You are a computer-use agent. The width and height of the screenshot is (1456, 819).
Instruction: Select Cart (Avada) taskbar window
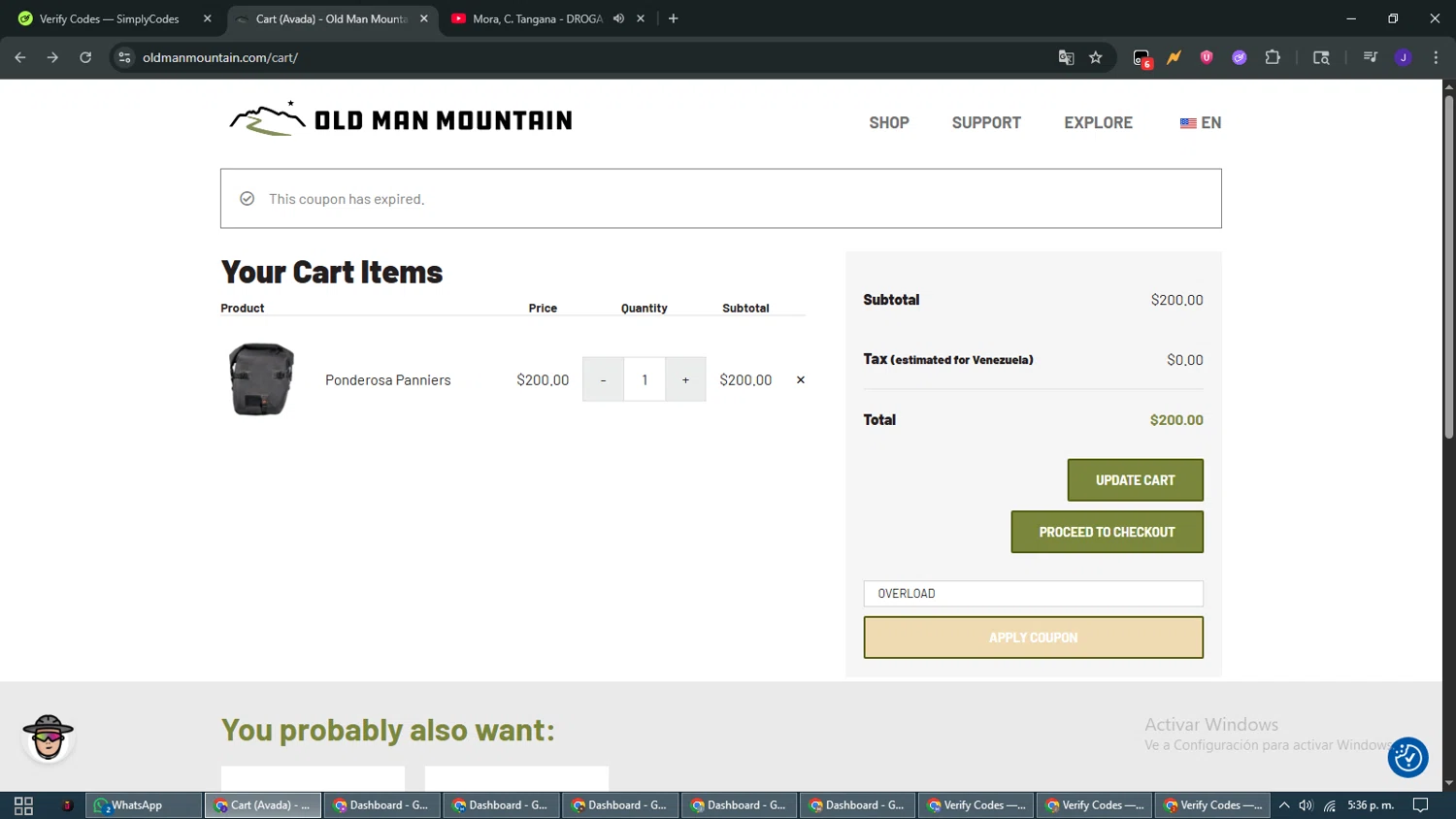pos(263,805)
